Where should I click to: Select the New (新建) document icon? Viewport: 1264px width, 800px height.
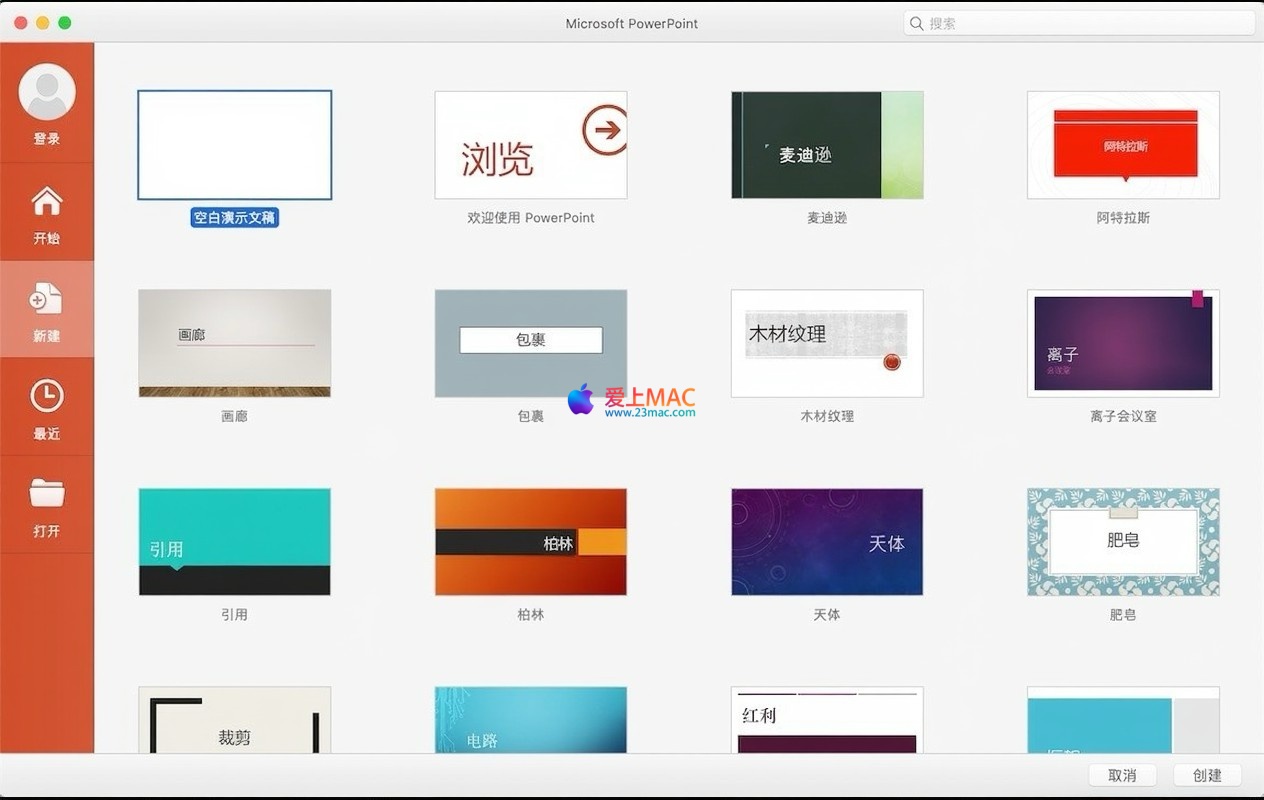point(47,298)
